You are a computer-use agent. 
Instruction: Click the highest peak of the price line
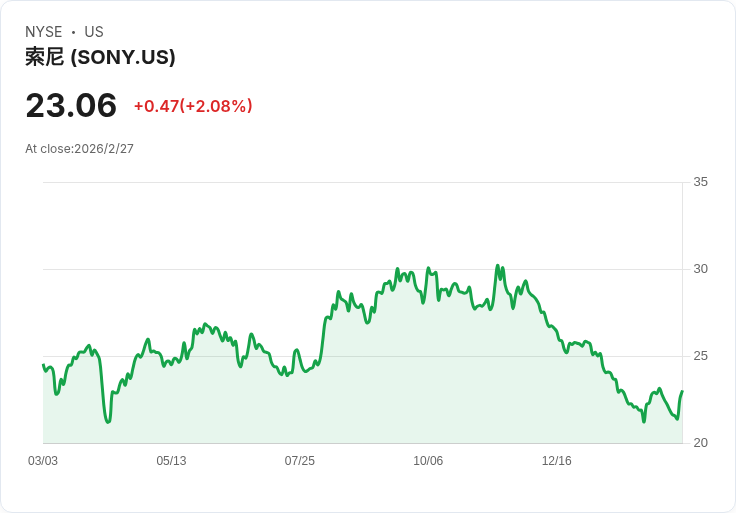497,266
